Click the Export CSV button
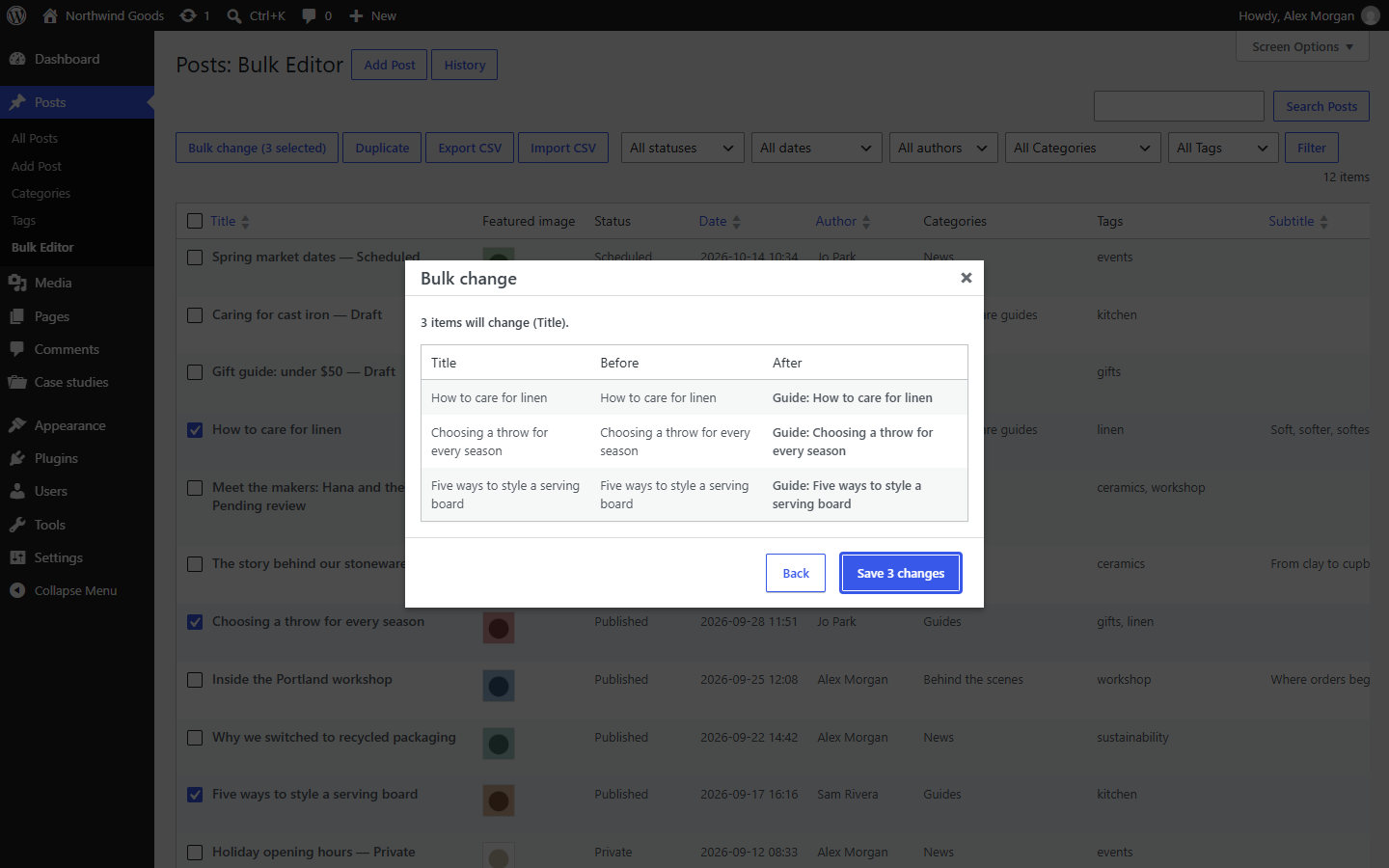Viewport: 1389px width, 868px height. (470, 148)
